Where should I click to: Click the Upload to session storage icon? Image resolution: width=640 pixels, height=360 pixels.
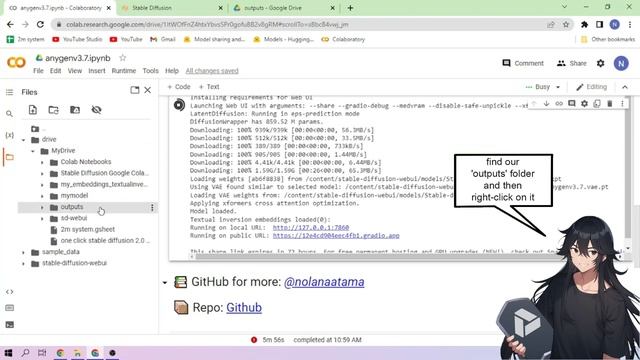[33, 110]
